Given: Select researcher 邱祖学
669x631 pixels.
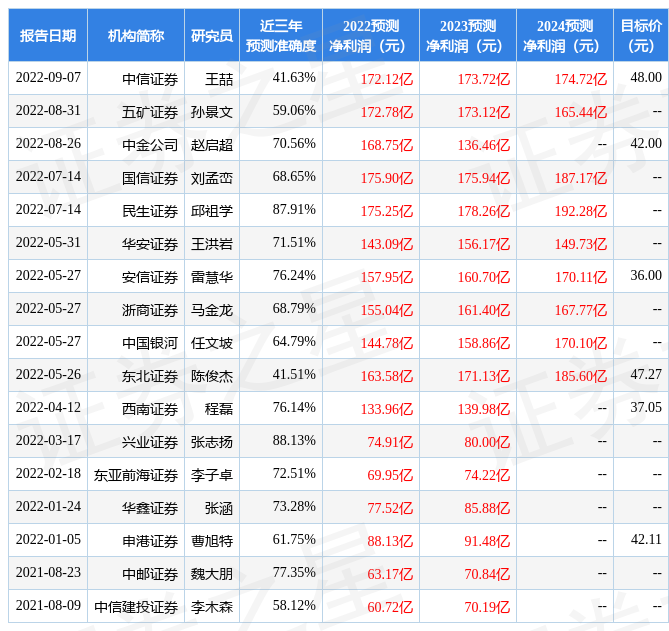Looking at the screenshot, I should coord(212,211).
